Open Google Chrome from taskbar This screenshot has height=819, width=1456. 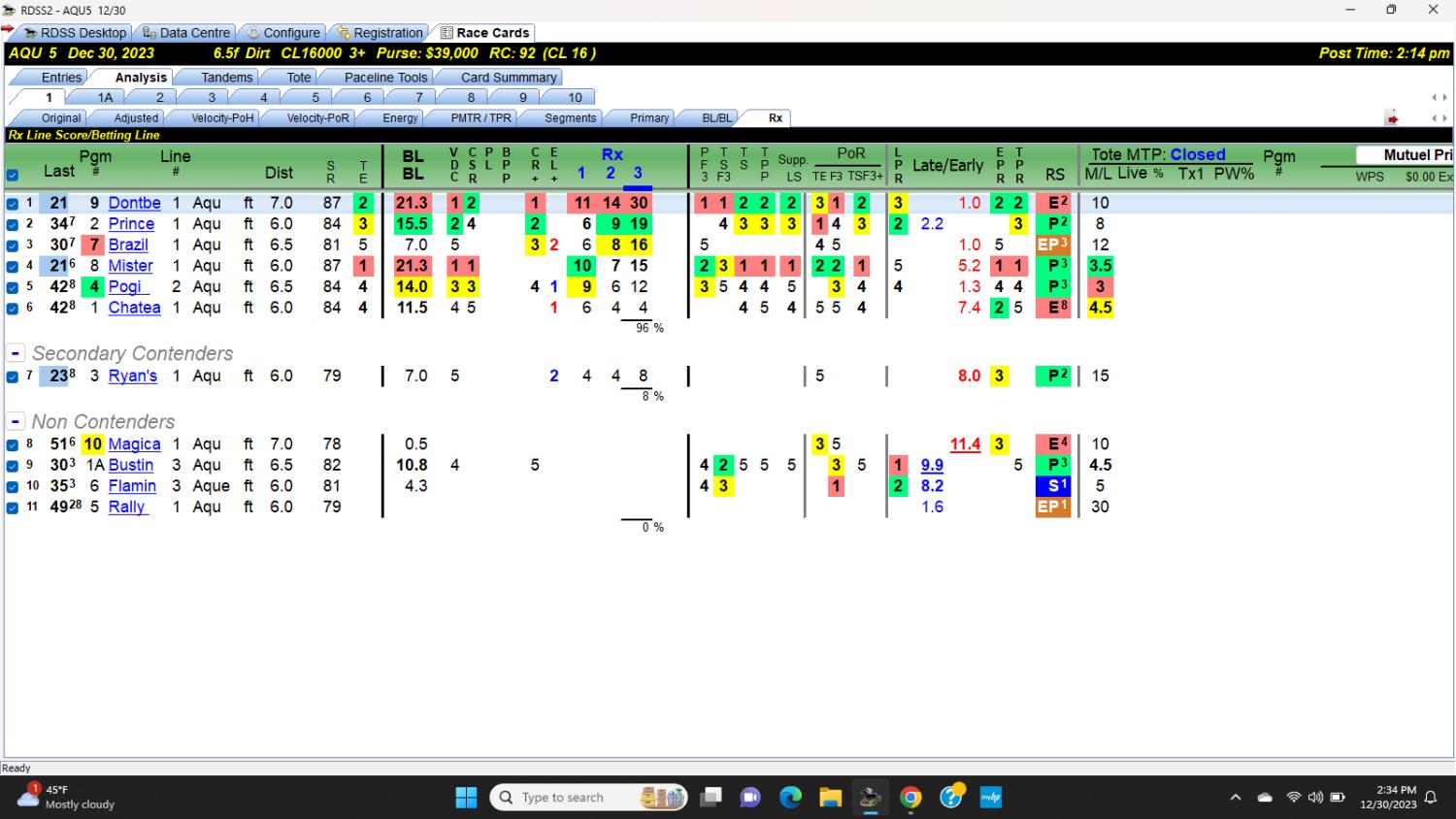click(x=910, y=798)
